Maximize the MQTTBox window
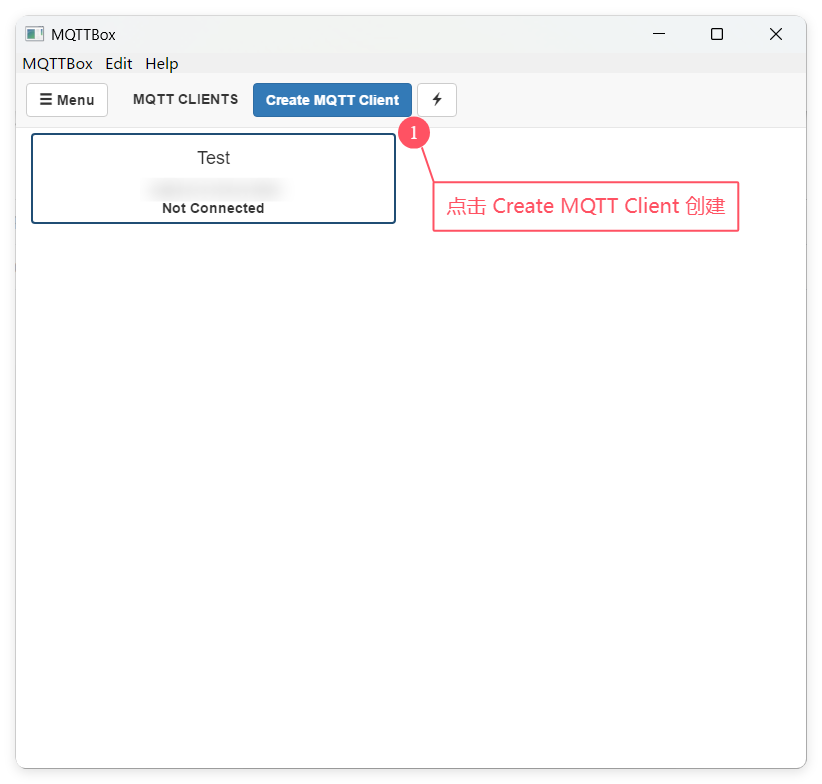This screenshot has height=784, width=822. (x=716, y=34)
